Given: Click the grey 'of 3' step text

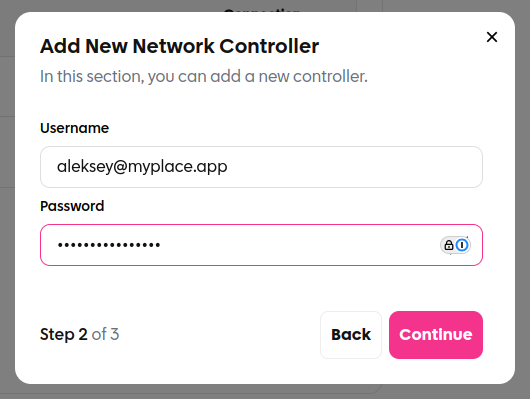Looking at the screenshot, I should (x=105, y=334).
